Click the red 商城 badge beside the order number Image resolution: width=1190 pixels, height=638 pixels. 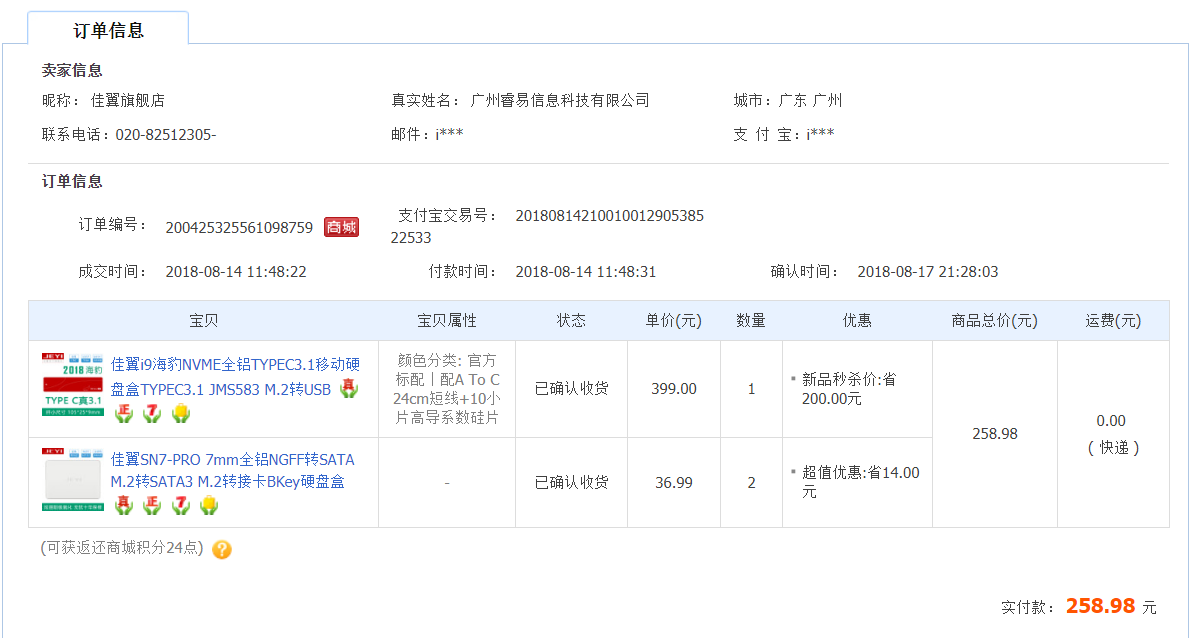342,227
